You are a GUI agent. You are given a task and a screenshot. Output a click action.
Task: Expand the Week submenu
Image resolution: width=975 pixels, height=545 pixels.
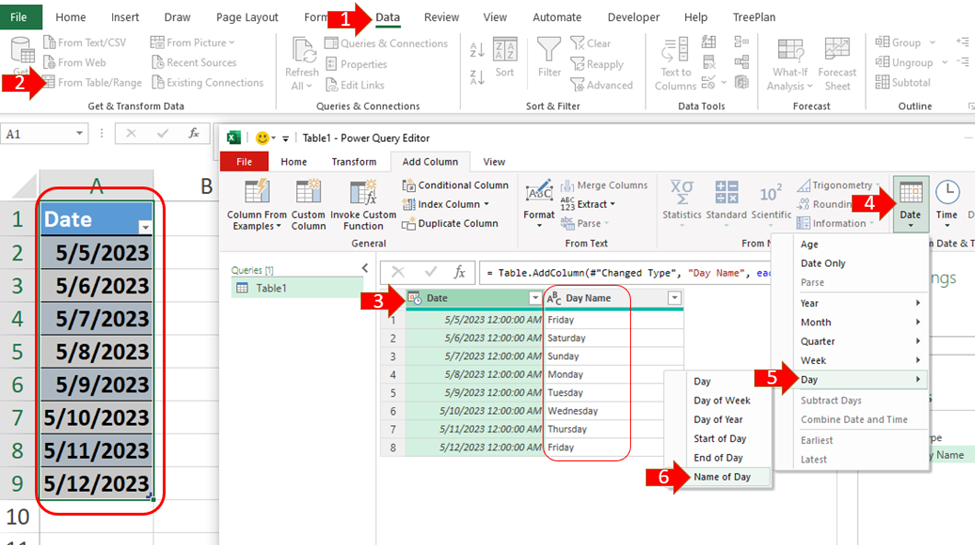pyautogui.click(x=860, y=360)
